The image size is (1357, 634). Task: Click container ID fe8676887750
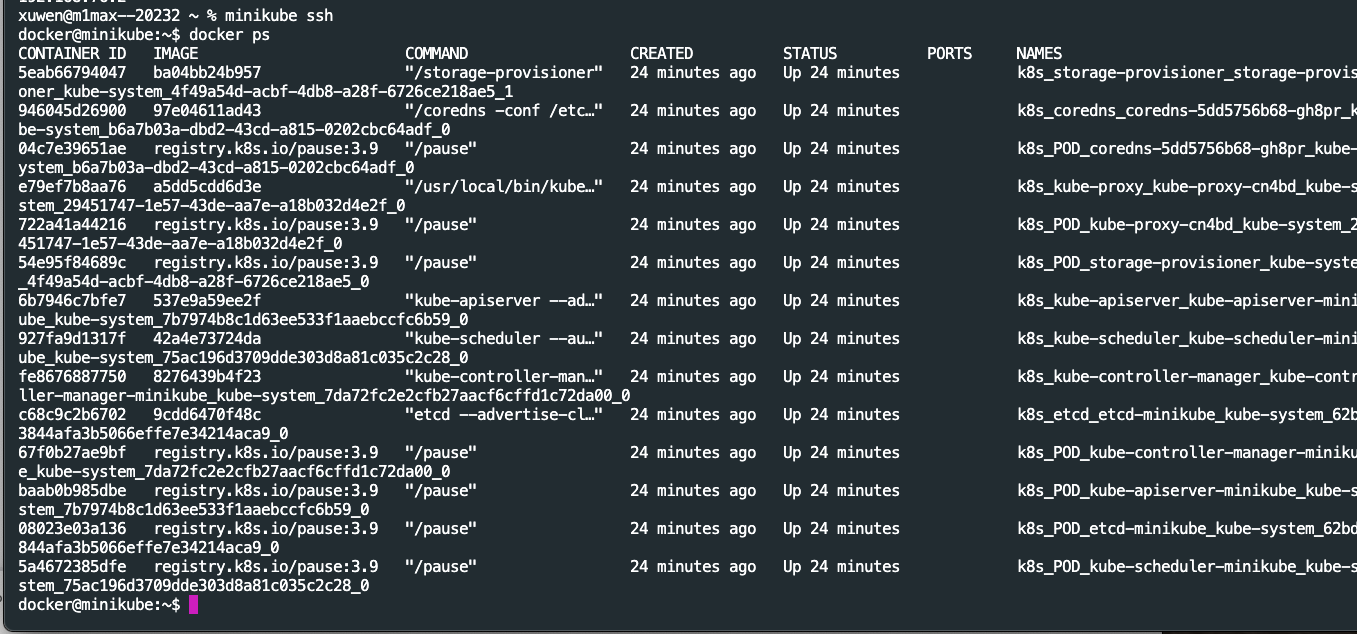(x=72, y=376)
